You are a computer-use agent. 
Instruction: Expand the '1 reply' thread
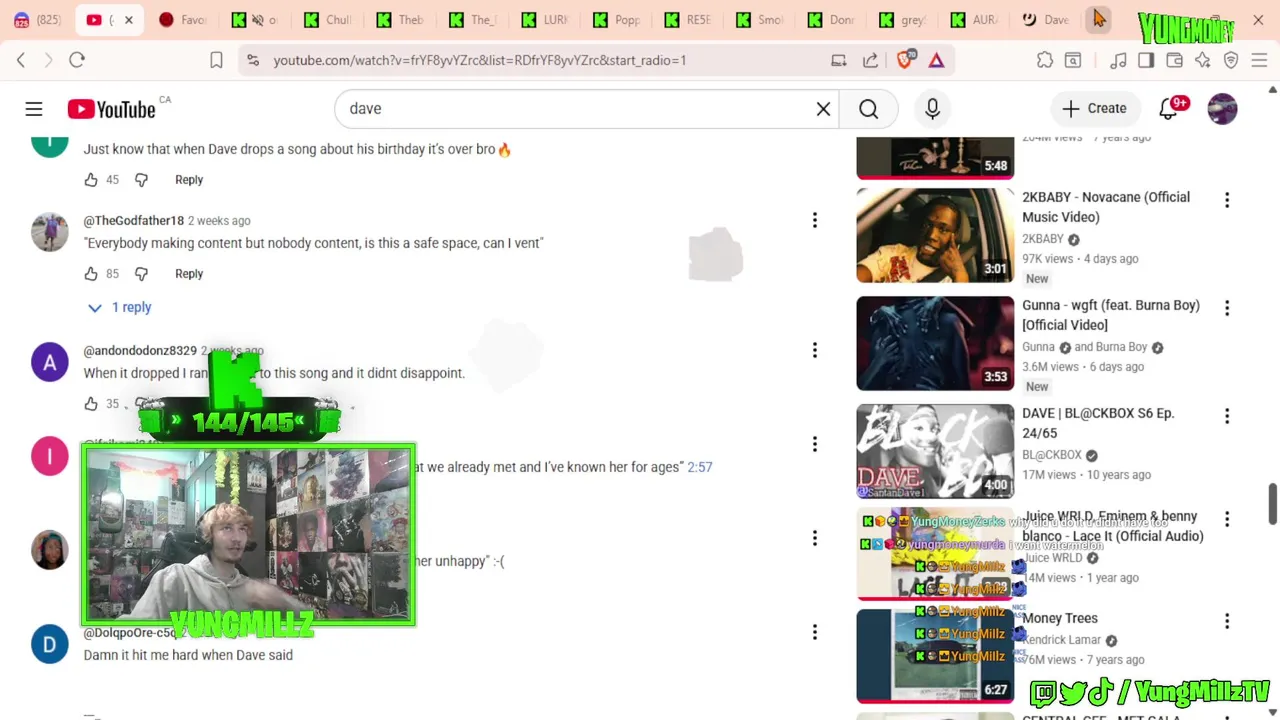pos(119,307)
